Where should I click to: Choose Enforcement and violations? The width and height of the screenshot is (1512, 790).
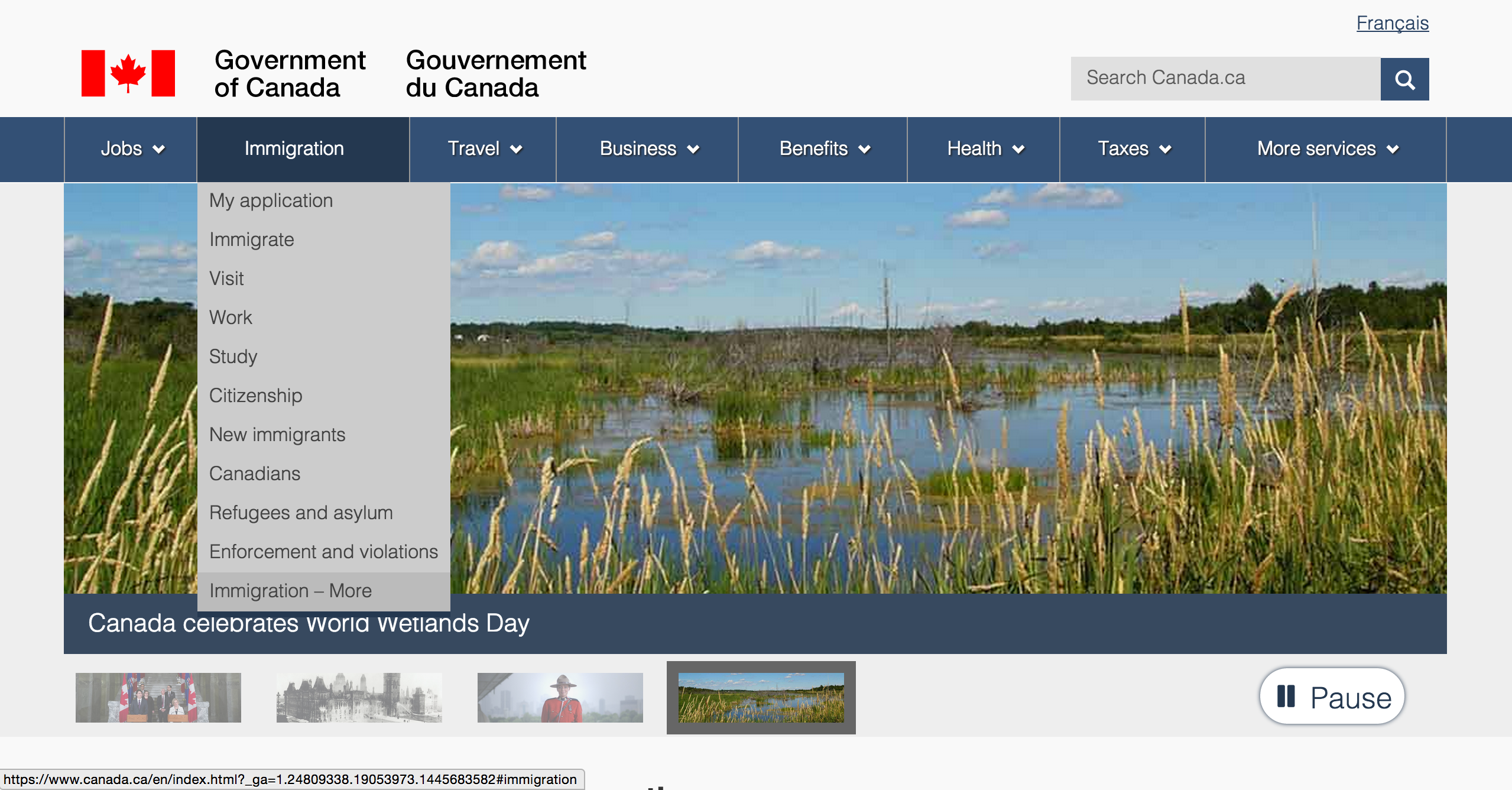(324, 552)
